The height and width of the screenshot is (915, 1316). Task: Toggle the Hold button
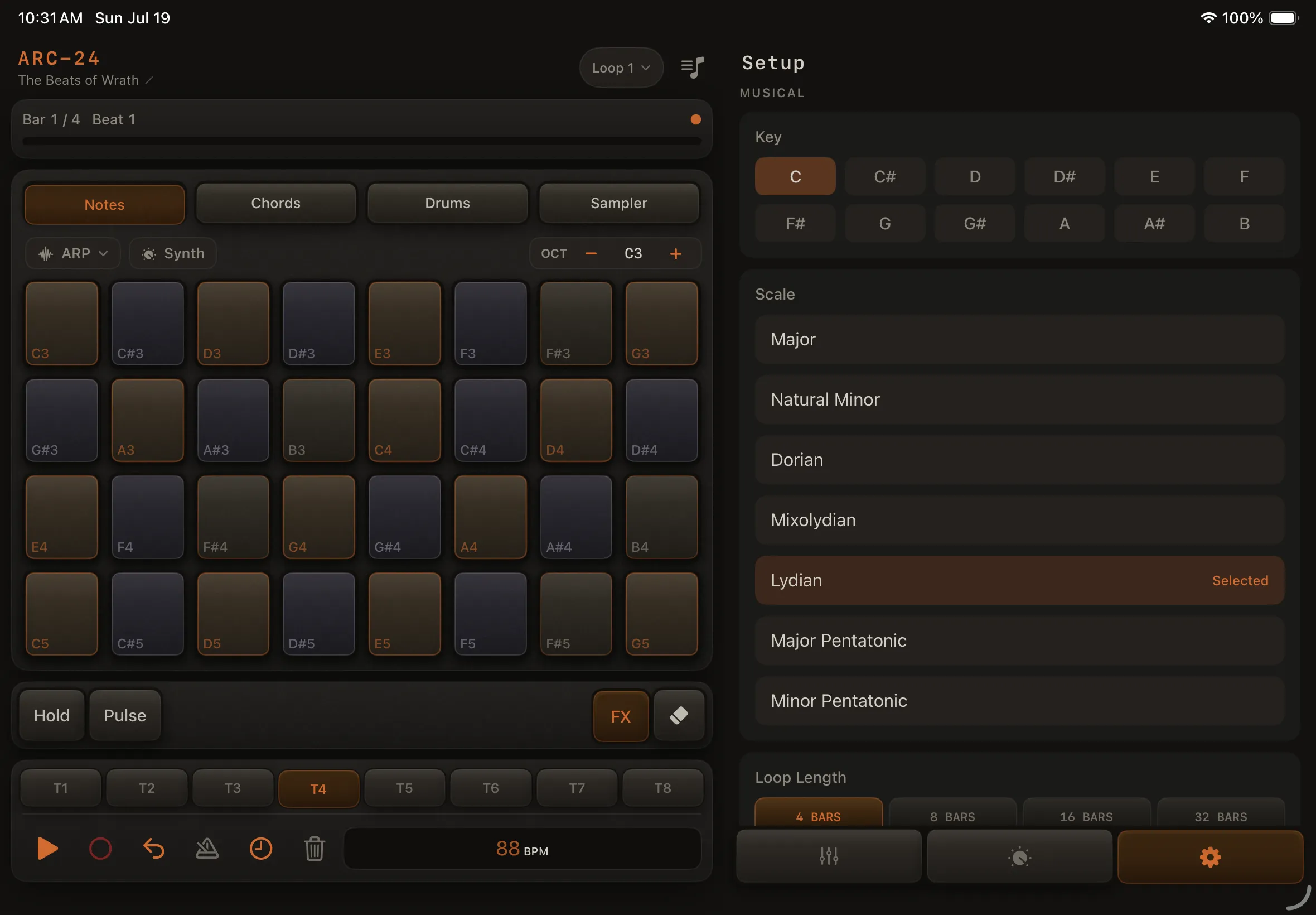coord(51,715)
